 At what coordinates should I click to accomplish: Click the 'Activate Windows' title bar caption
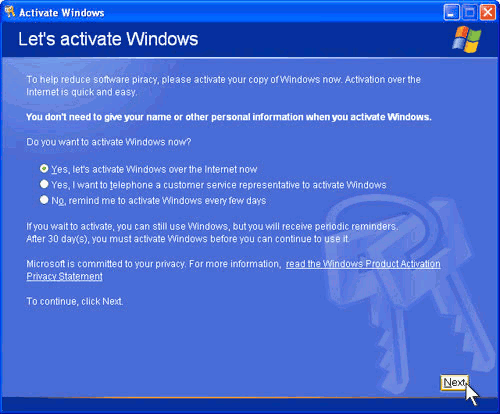tap(62, 13)
